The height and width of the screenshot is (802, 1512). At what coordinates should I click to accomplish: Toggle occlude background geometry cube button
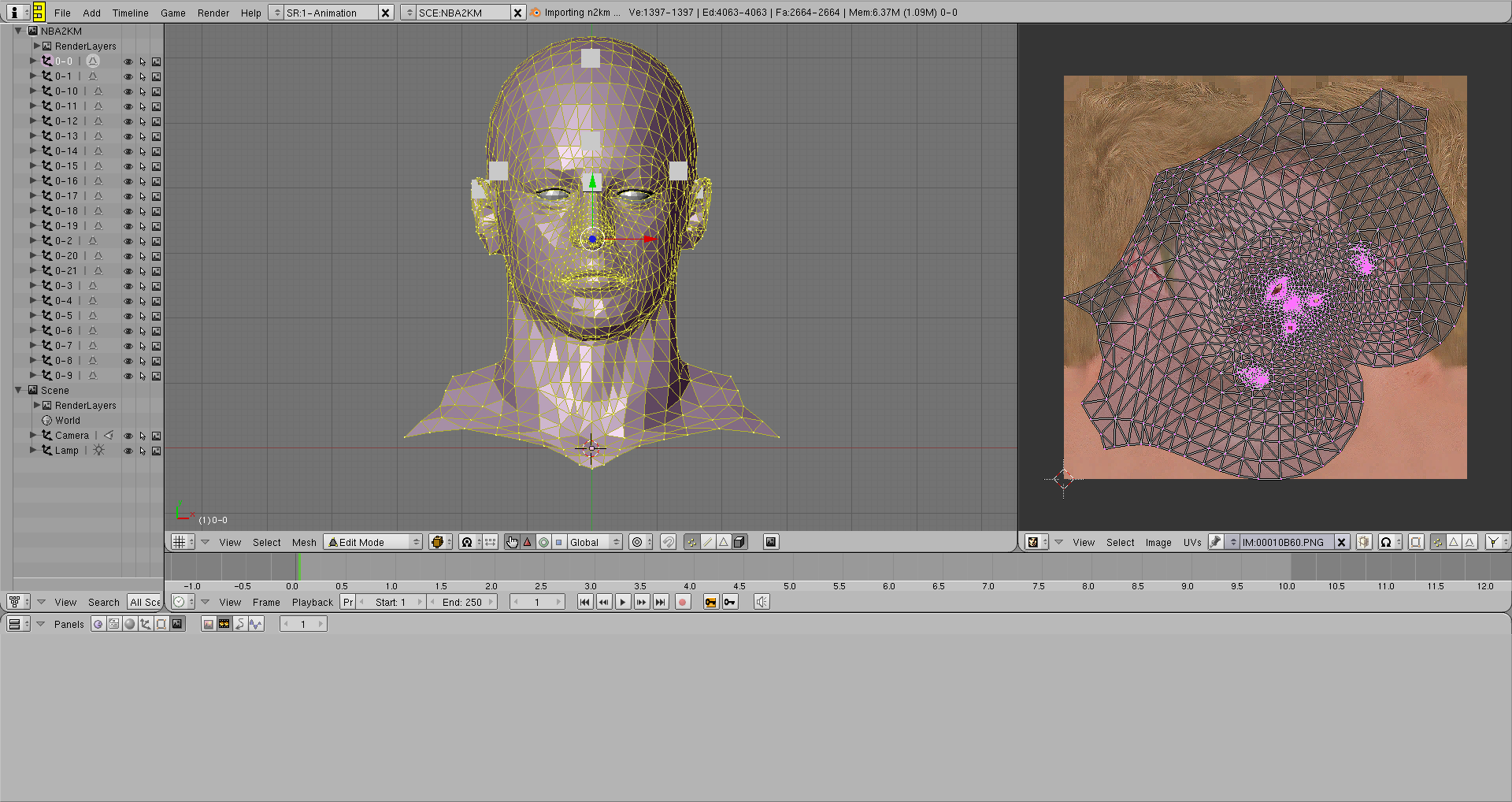pyautogui.click(x=739, y=542)
